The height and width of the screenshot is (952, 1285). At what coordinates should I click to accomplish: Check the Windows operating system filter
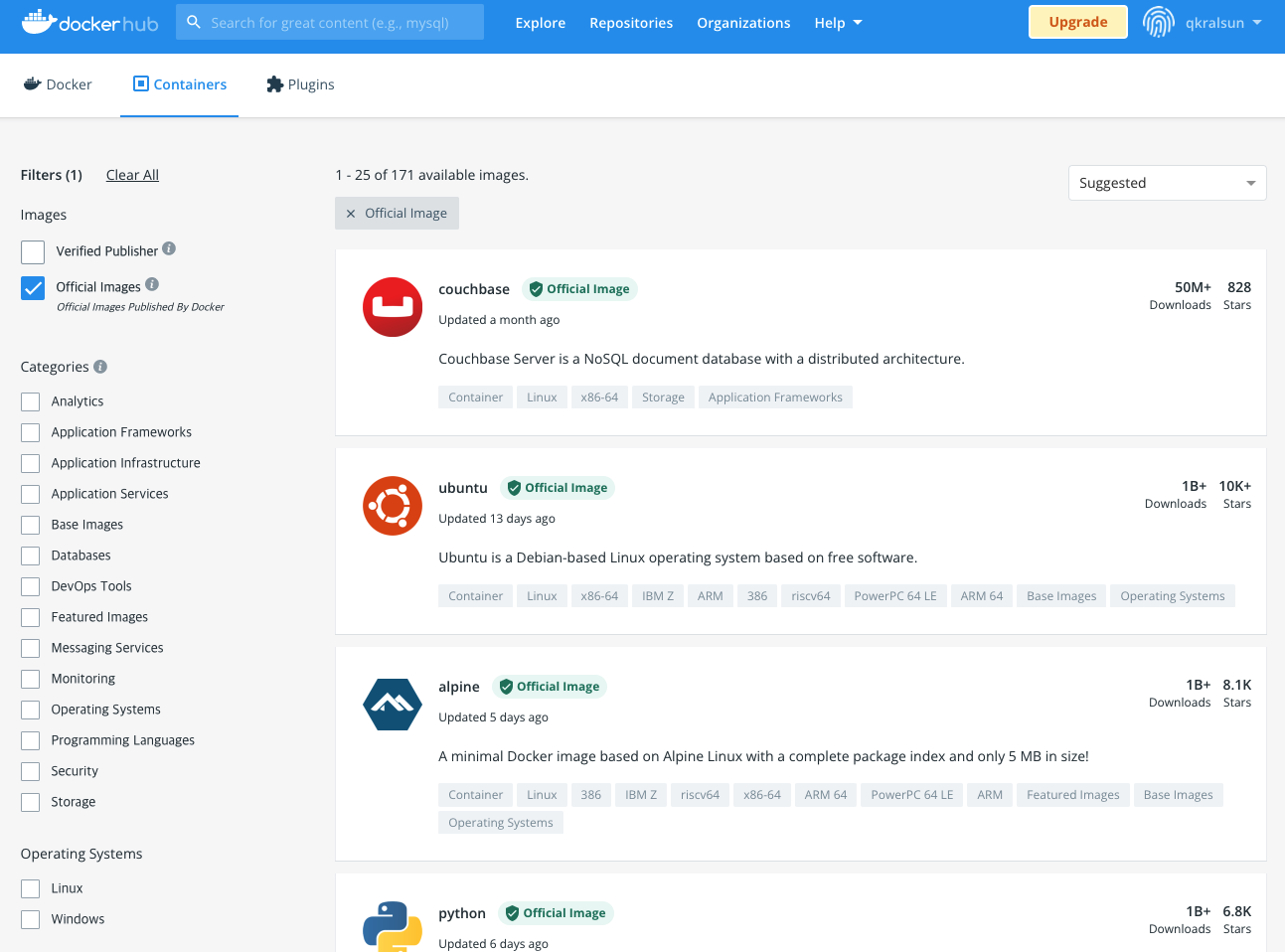31,919
